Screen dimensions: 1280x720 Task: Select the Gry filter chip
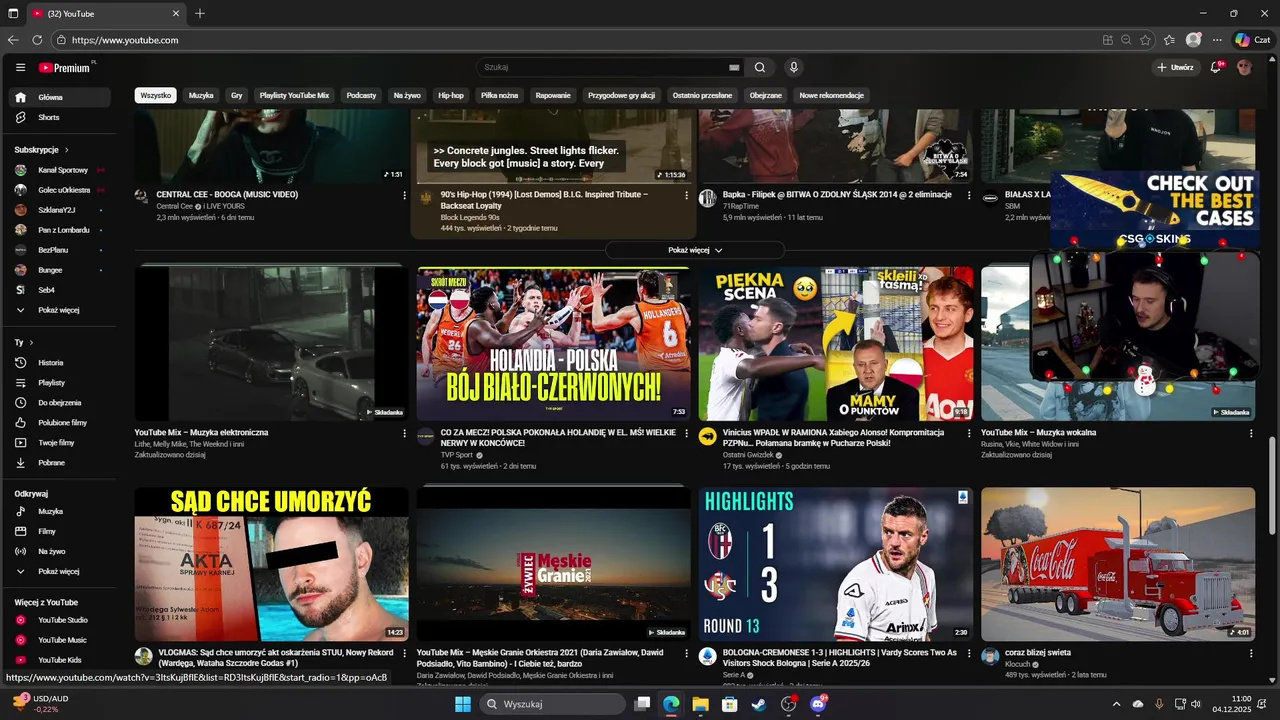click(x=237, y=95)
